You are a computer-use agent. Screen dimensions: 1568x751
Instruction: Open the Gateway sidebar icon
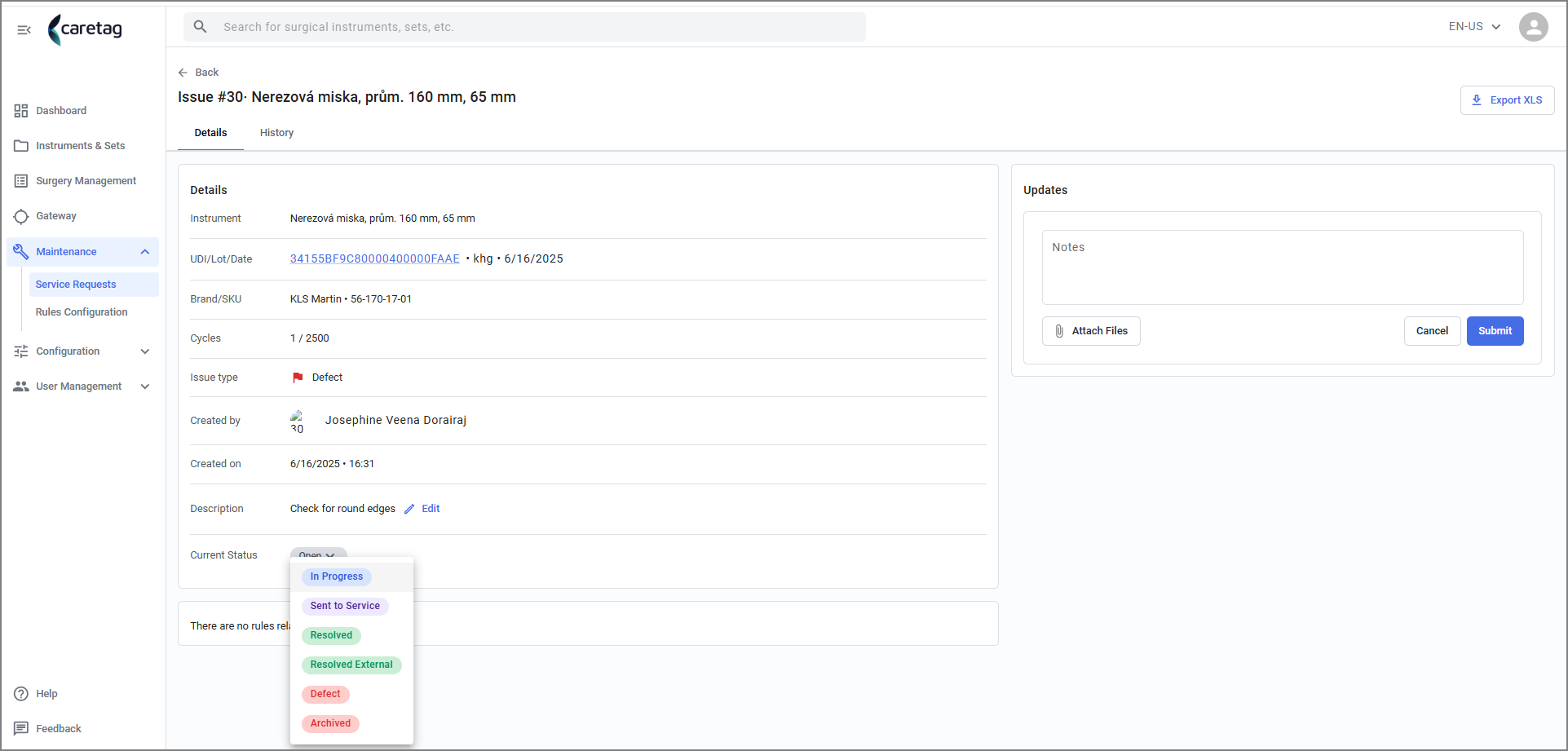(x=21, y=216)
